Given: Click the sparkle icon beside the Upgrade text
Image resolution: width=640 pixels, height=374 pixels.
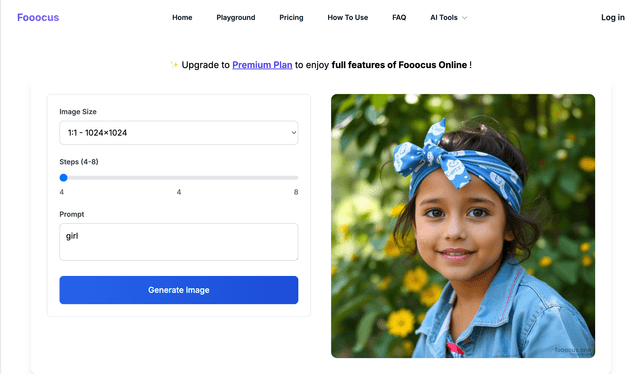Looking at the screenshot, I should tap(174, 65).
